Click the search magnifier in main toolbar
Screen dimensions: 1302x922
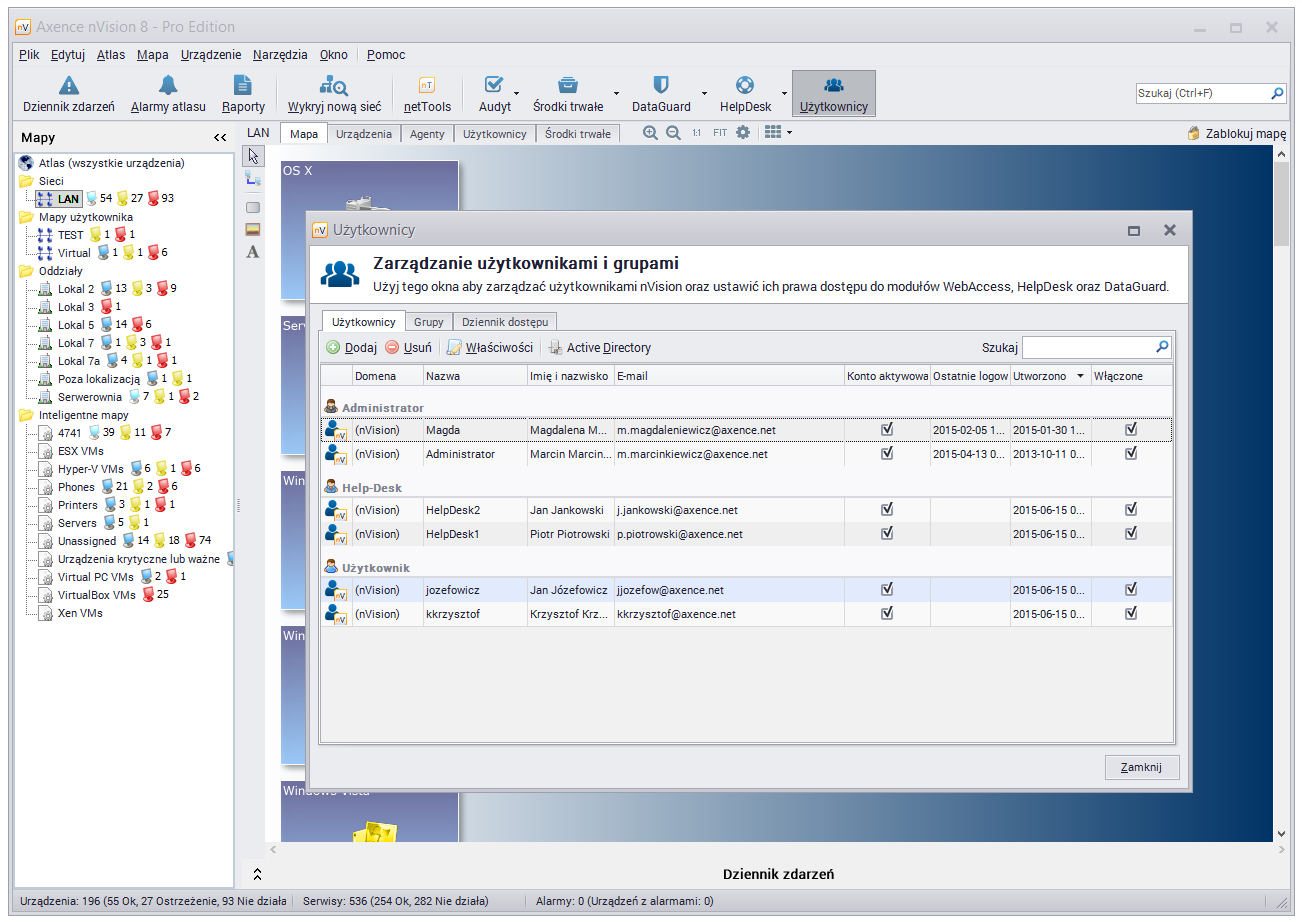(1277, 93)
